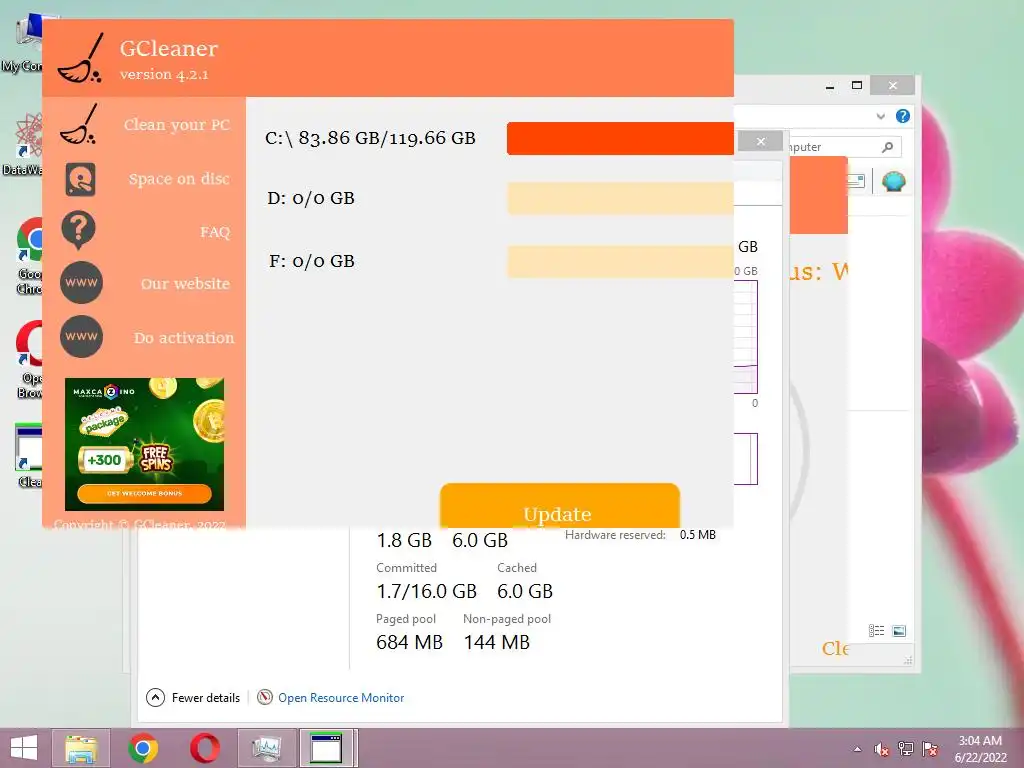Open Task Manager taskbar icon
Screen dimensions: 1024x768
pos(266,748)
